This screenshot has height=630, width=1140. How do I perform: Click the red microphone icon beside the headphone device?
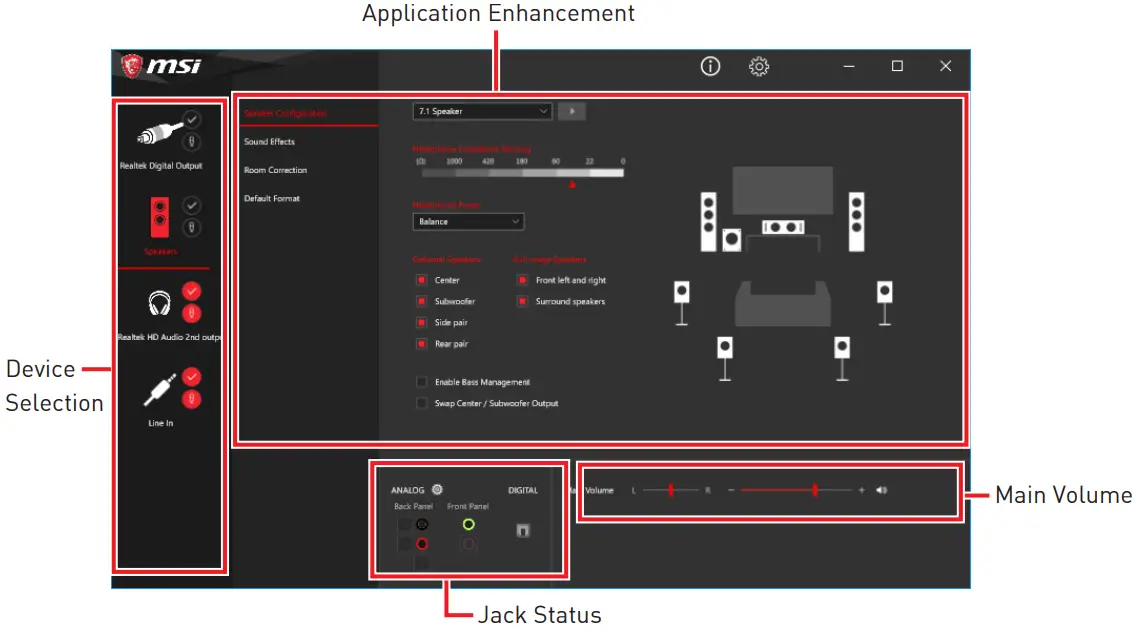click(191, 313)
